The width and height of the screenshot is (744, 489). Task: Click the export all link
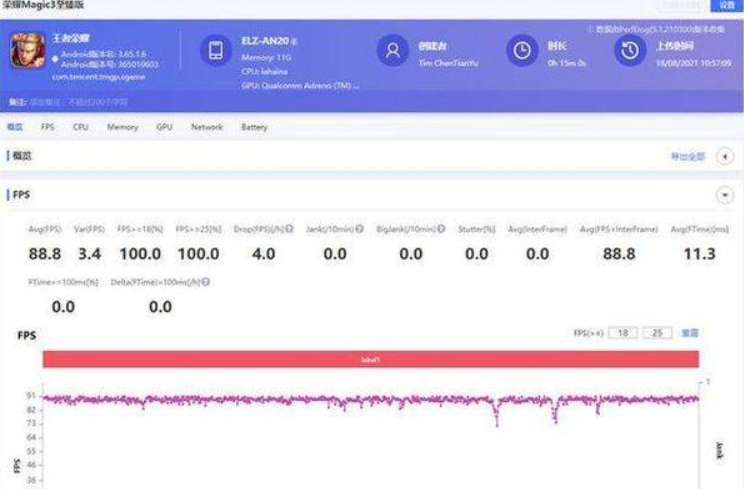(688, 157)
